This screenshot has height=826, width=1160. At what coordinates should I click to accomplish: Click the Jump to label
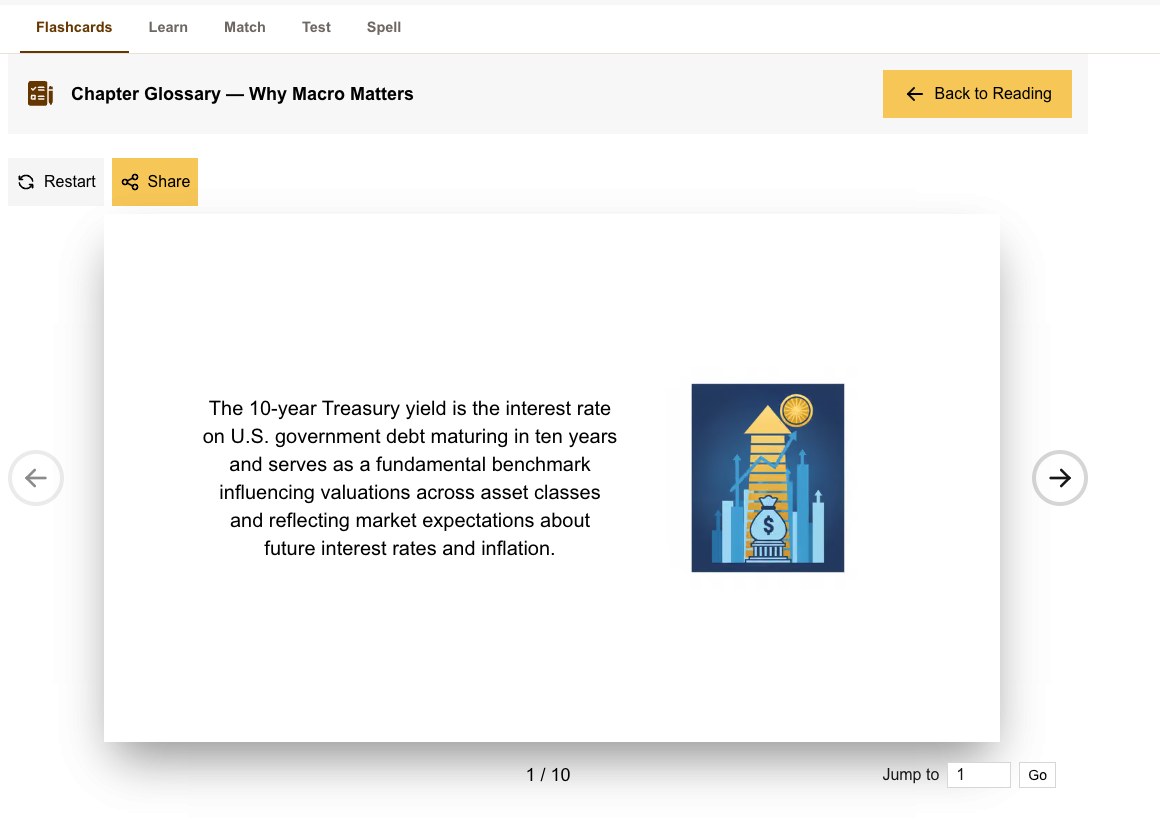pyautogui.click(x=911, y=775)
